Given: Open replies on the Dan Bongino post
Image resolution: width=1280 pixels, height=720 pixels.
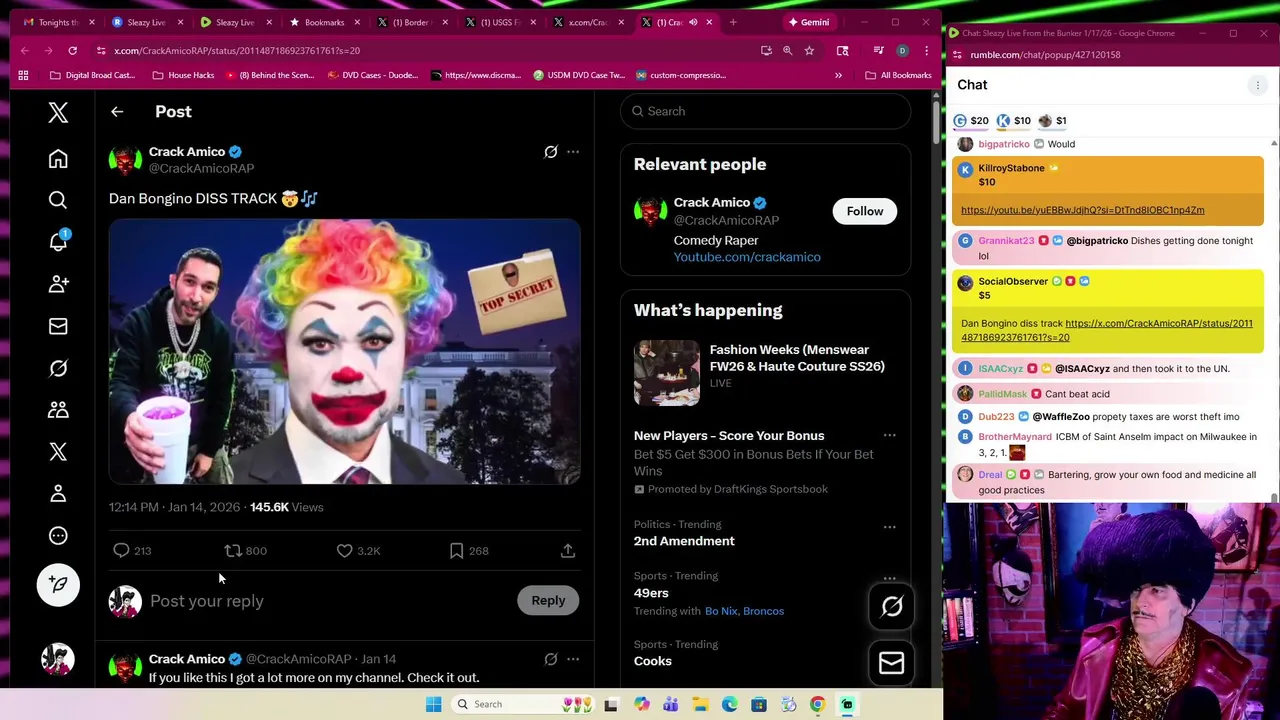Looking at the screenshot, I should pyautogui.click(x=131, y=551).
